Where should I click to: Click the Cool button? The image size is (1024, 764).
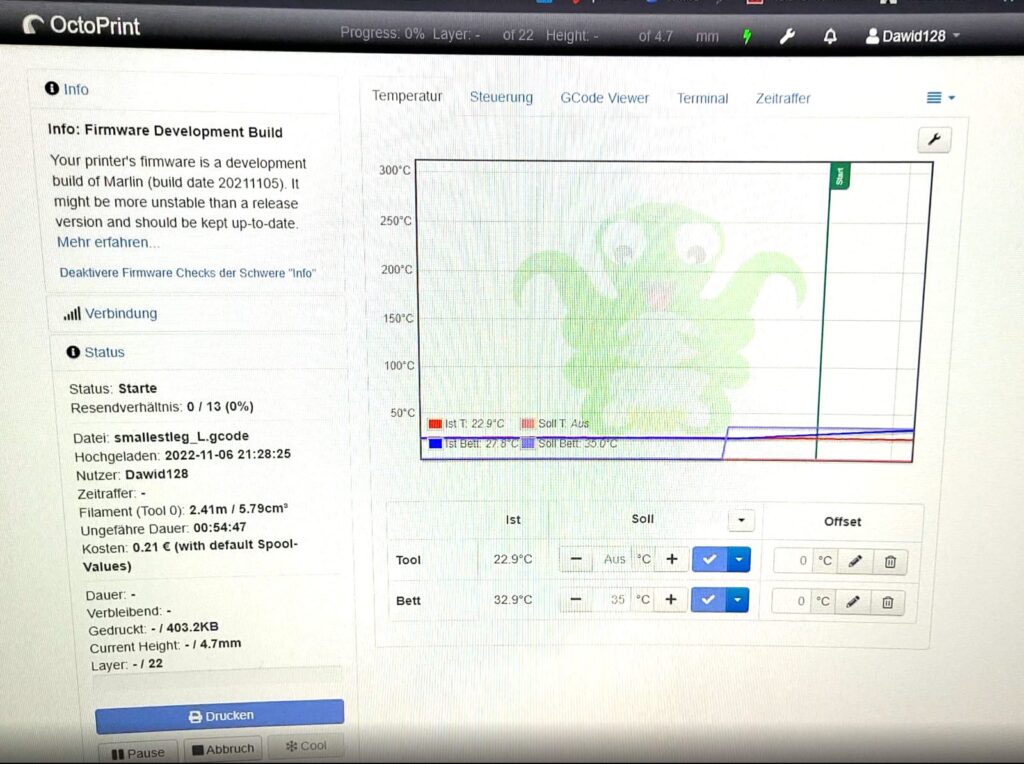coord(306,746)
